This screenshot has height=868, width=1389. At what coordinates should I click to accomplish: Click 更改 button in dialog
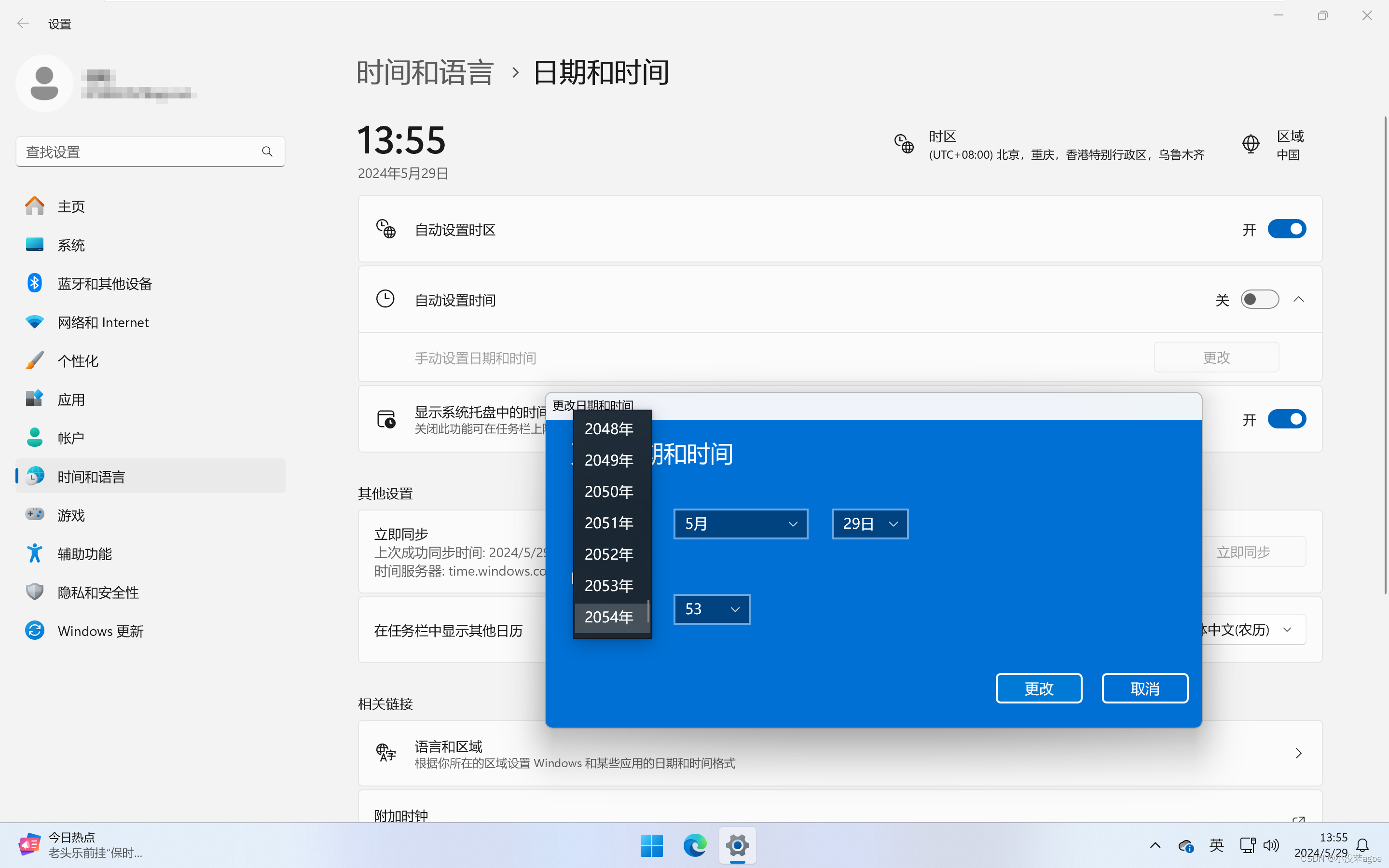coord(1038,689)
